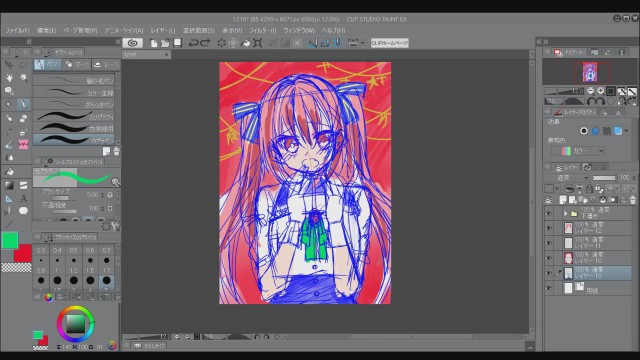This screenshot has height=360, width=640.
Task: Click the CLIP STUDIO spiral icon
Action: tap(132, 43)
